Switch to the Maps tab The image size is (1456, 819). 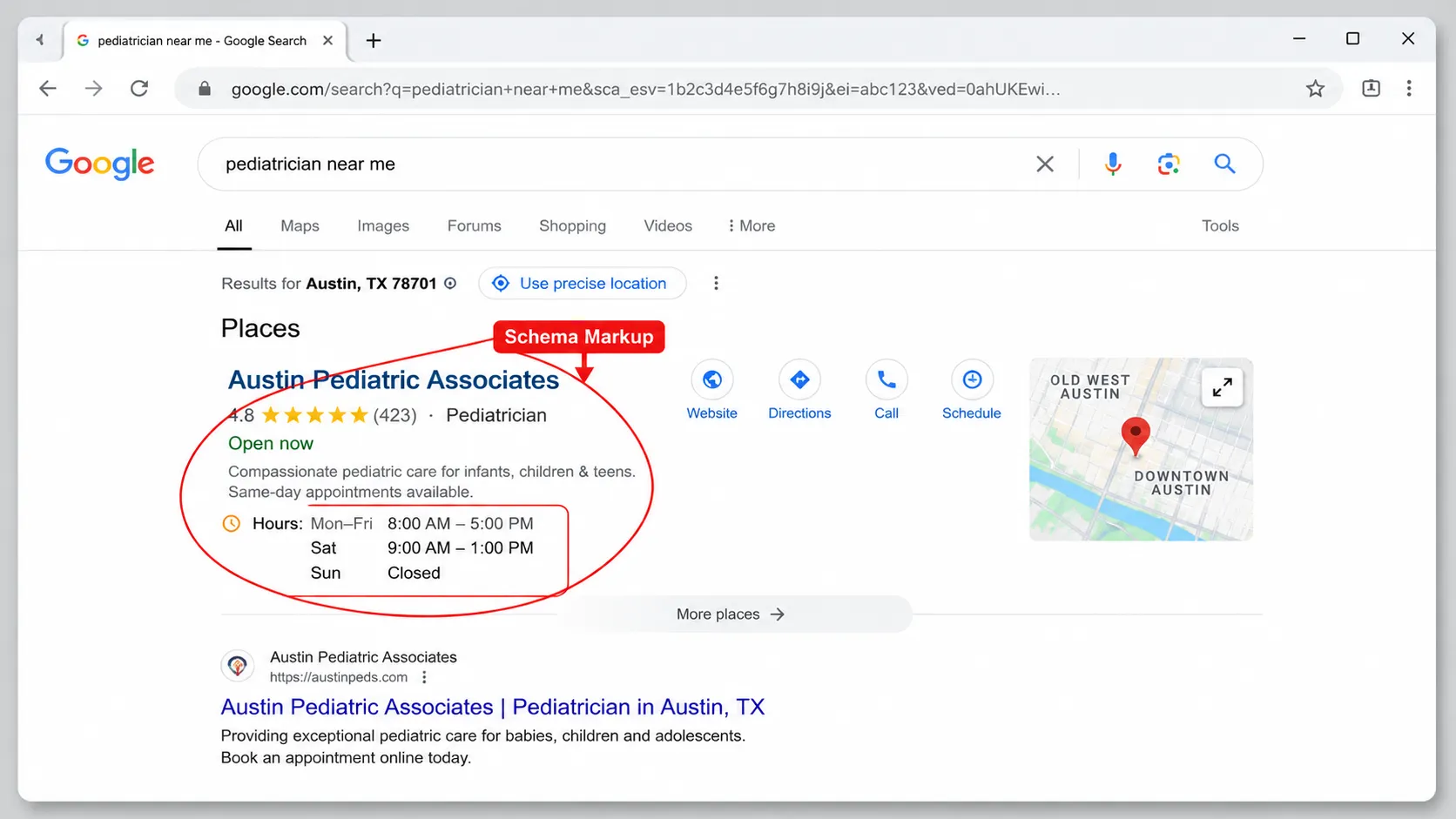click(x=300, y=225)
